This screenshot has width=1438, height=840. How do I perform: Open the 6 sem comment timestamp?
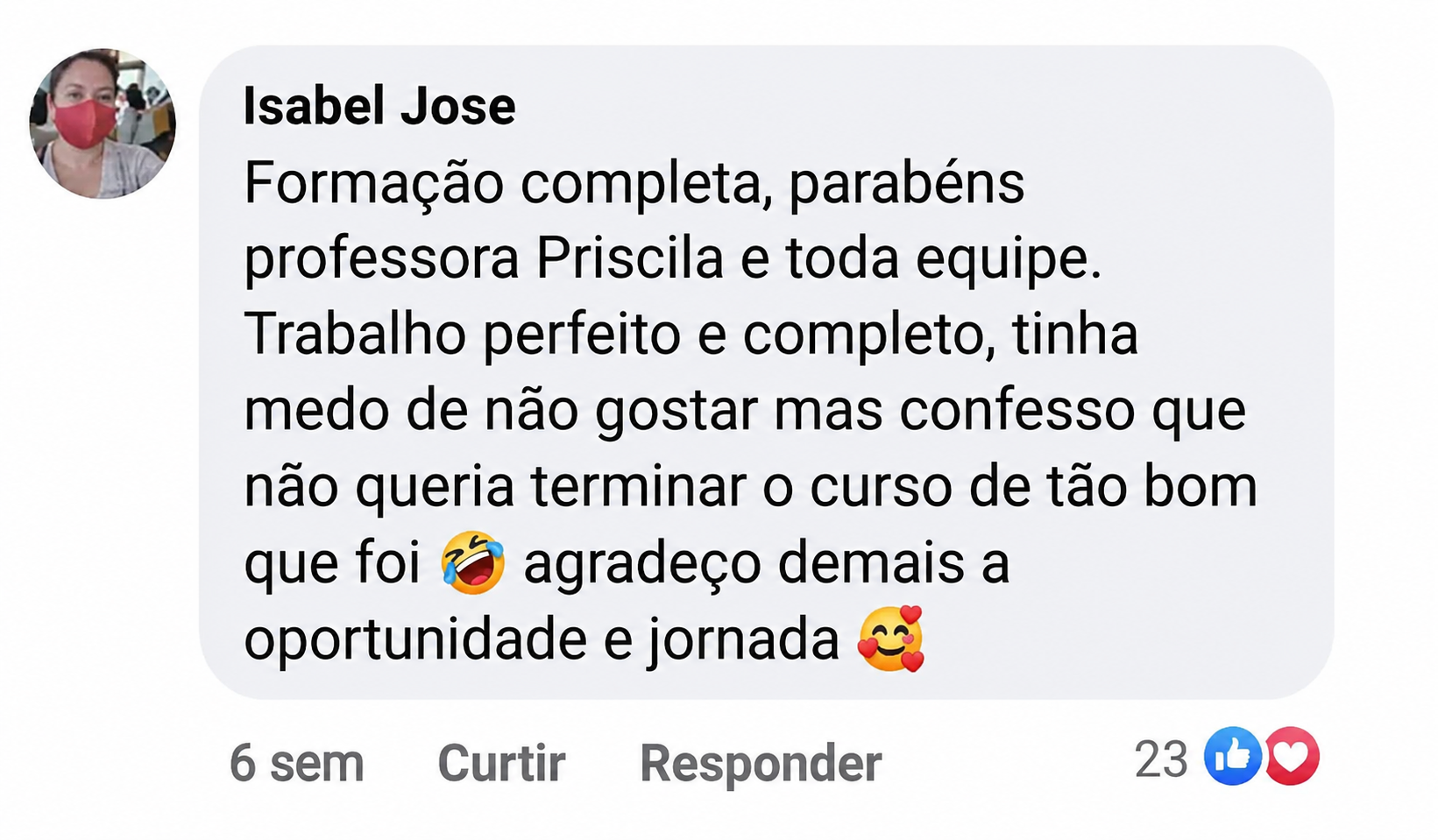click(296, 763)
